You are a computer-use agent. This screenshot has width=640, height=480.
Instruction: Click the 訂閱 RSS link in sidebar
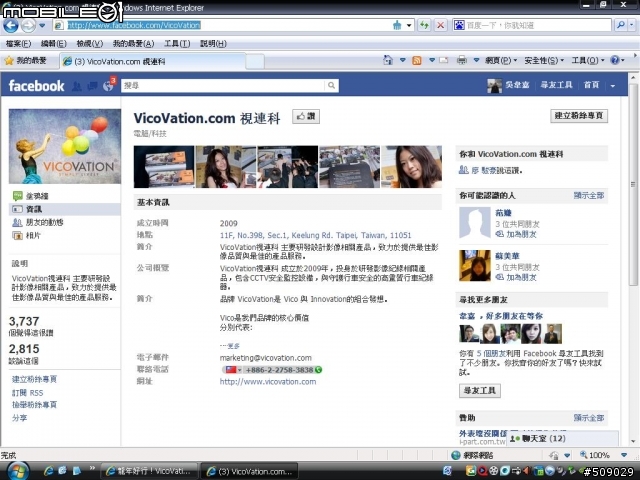point(27,393)
